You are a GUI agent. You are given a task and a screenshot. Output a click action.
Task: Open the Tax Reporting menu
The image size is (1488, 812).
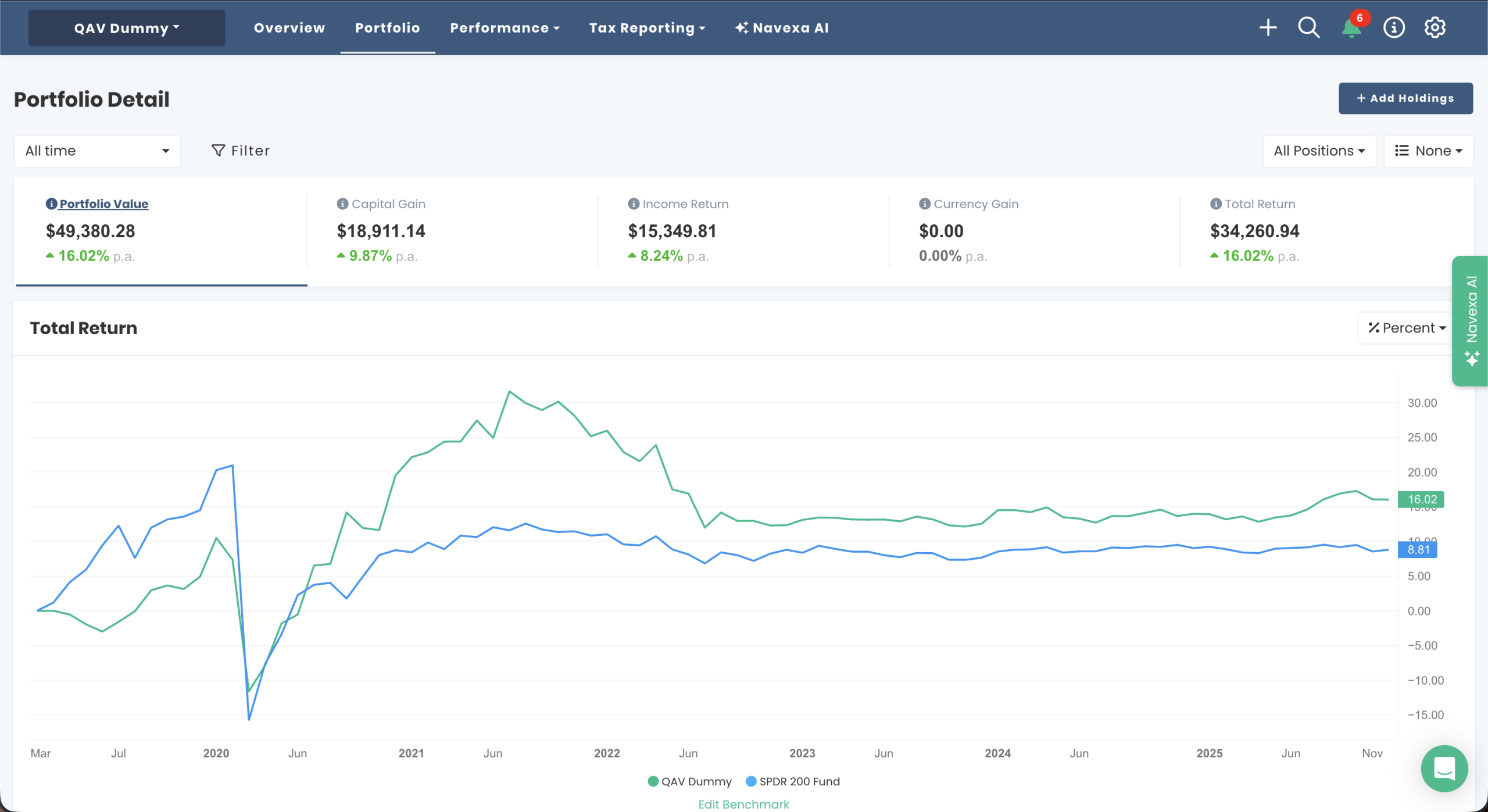point(646,27)
